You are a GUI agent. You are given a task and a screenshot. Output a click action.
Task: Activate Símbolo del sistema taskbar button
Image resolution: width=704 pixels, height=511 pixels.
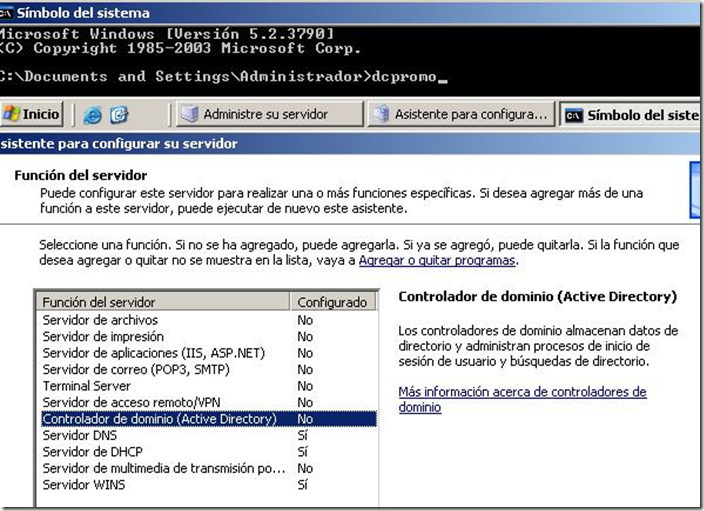[630, 115]
